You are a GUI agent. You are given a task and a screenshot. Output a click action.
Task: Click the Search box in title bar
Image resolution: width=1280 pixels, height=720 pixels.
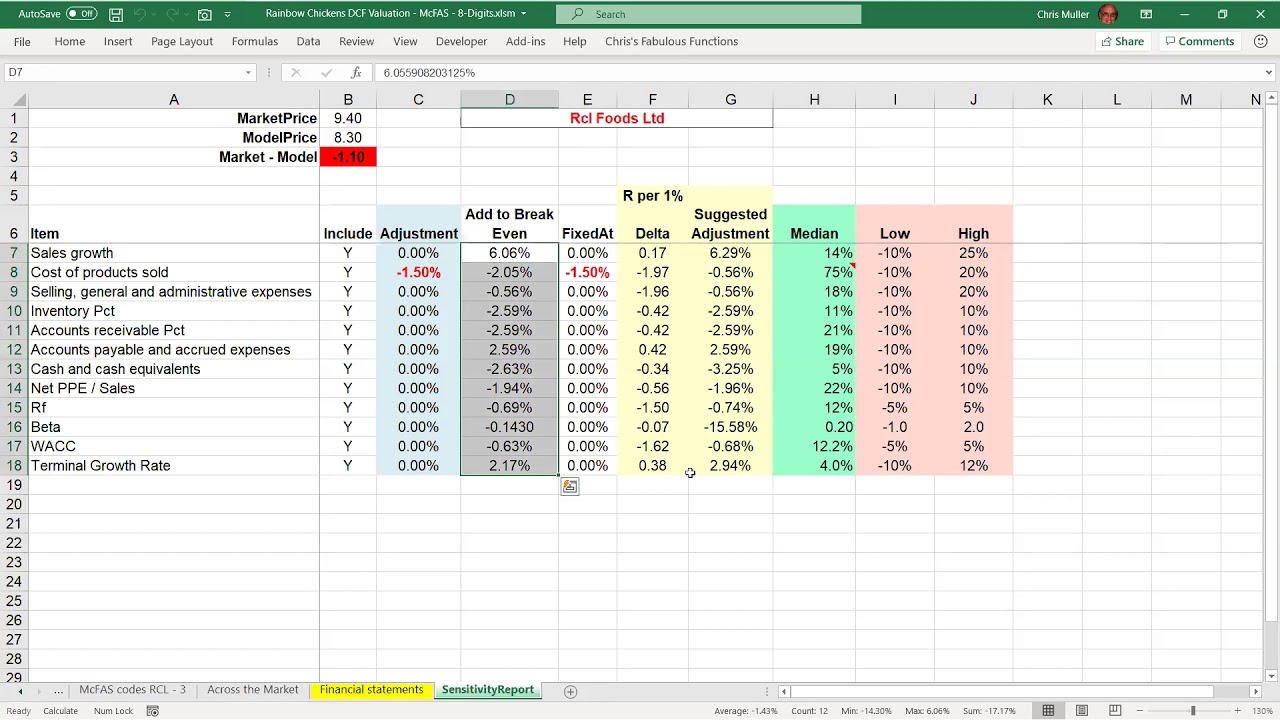coord(709,14)
